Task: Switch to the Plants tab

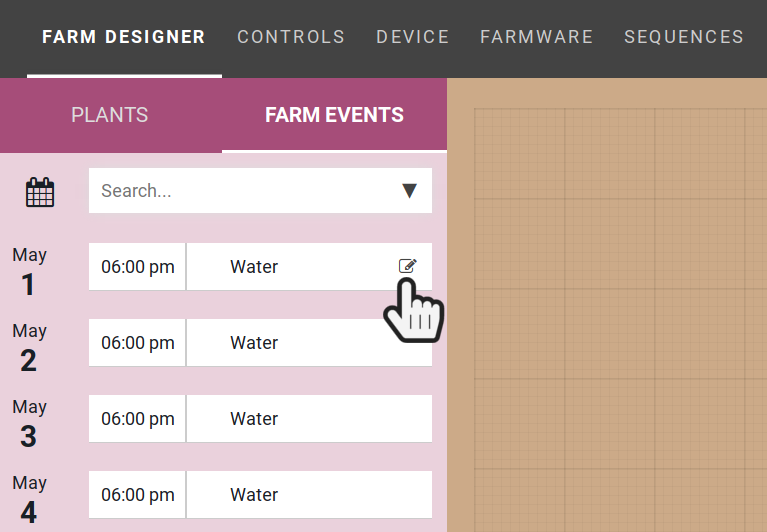Action: pyautogui.click(x=110, y=115)
